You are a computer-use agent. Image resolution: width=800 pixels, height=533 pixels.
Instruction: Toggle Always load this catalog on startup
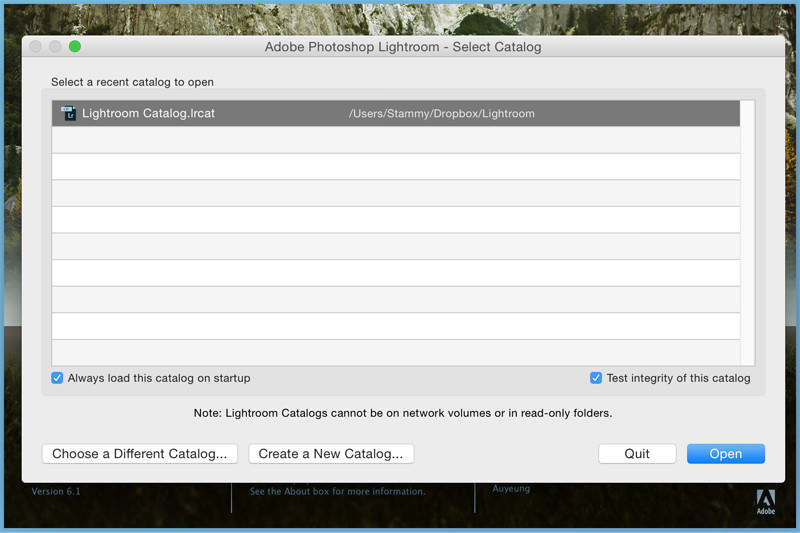point(57,378)
